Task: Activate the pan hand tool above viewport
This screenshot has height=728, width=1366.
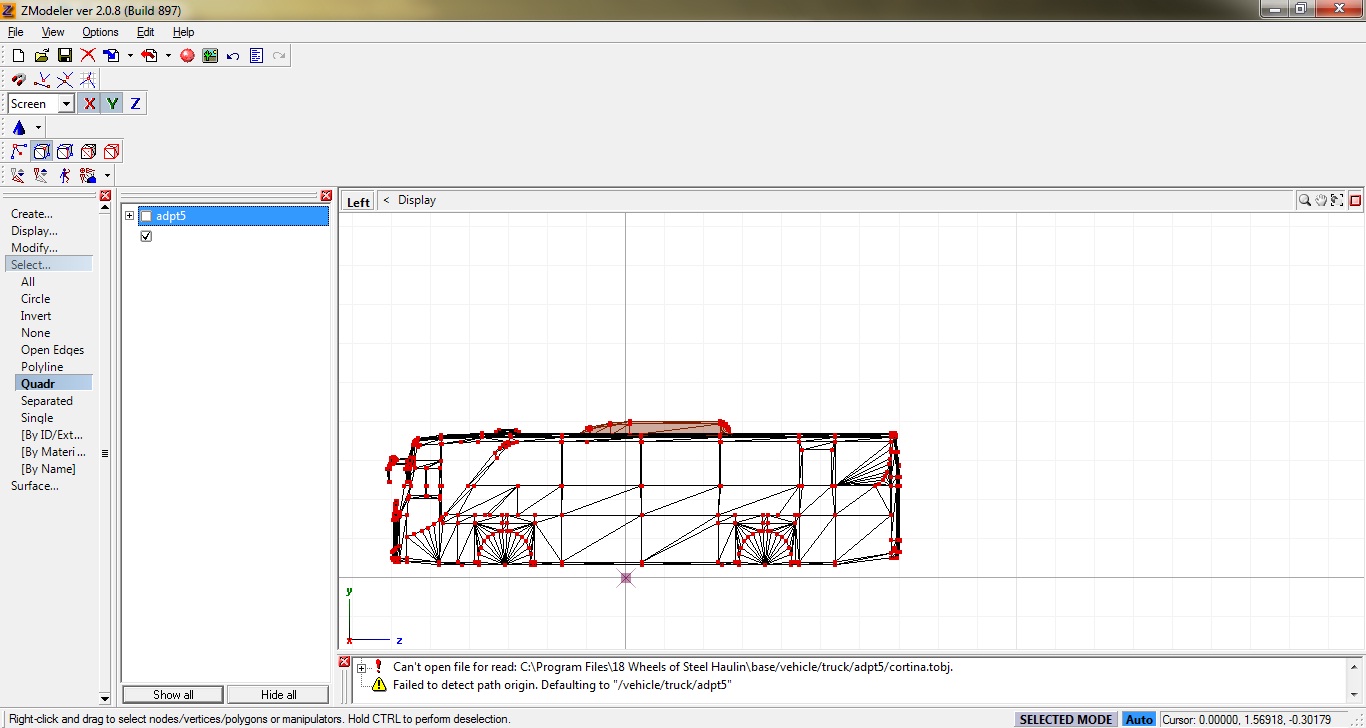Action: point(1320,200)
